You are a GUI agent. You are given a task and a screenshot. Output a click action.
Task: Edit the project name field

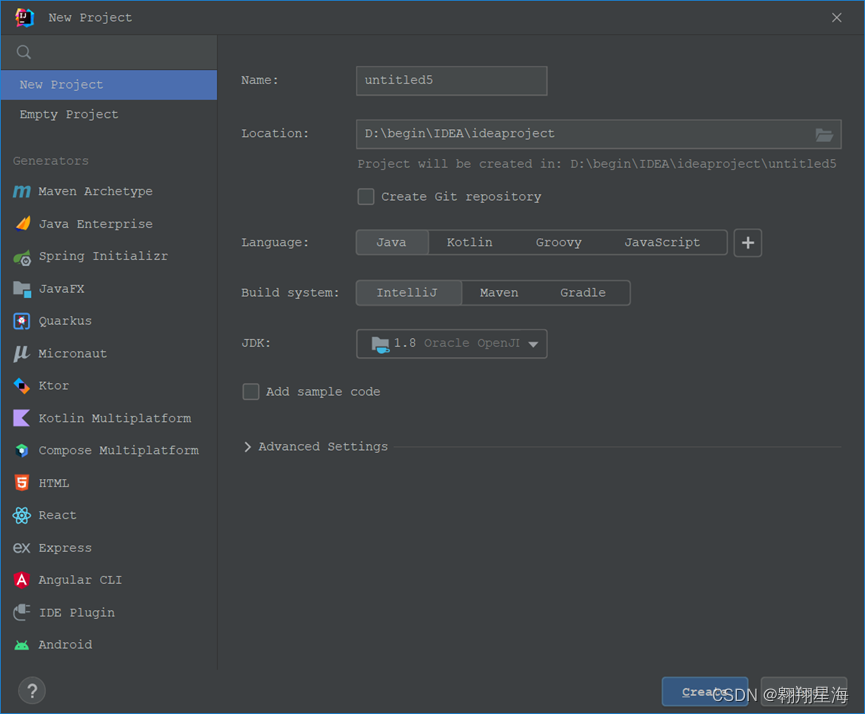[451, 81]
